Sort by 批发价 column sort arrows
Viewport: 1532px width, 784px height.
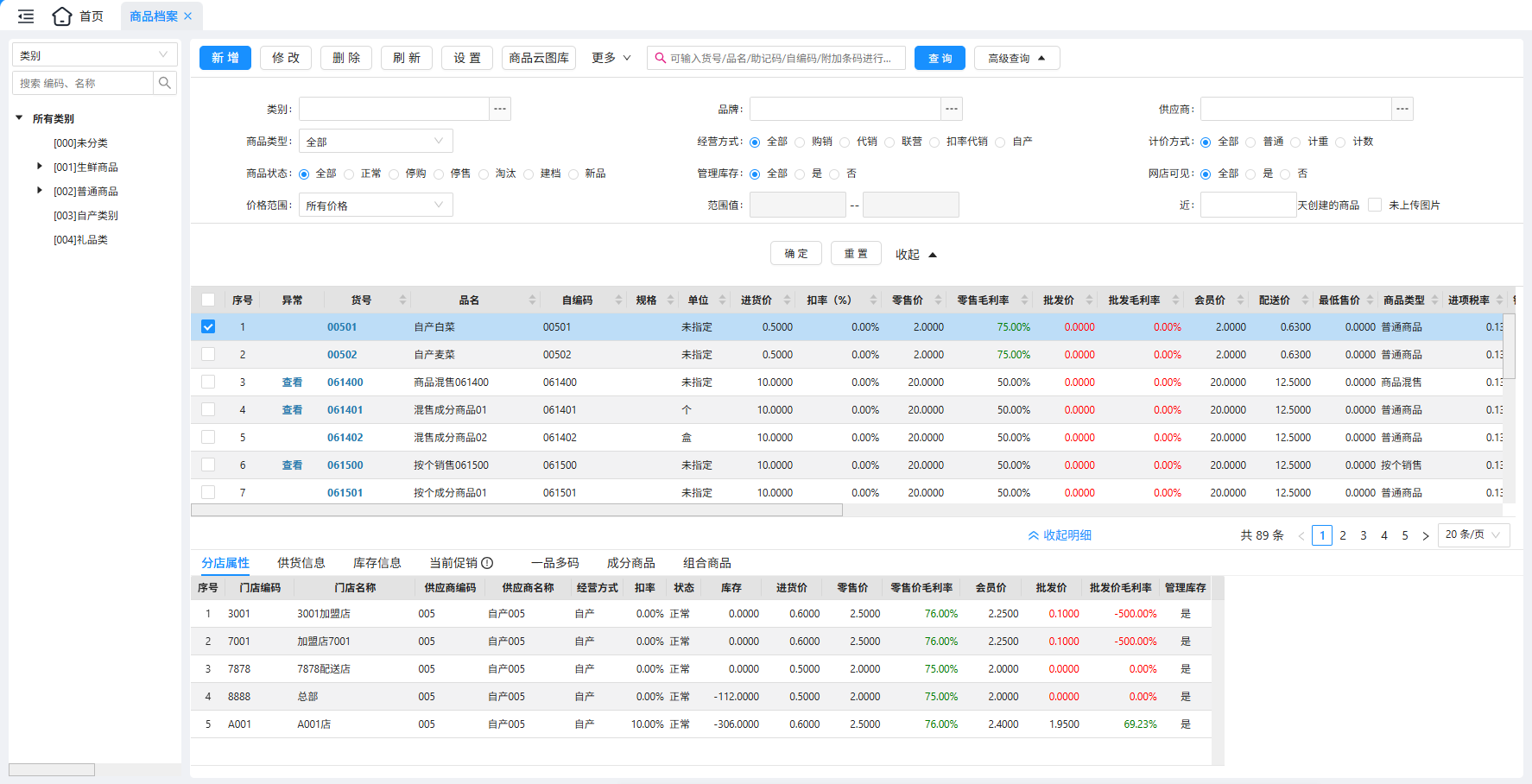click(x=1089, y=300)
